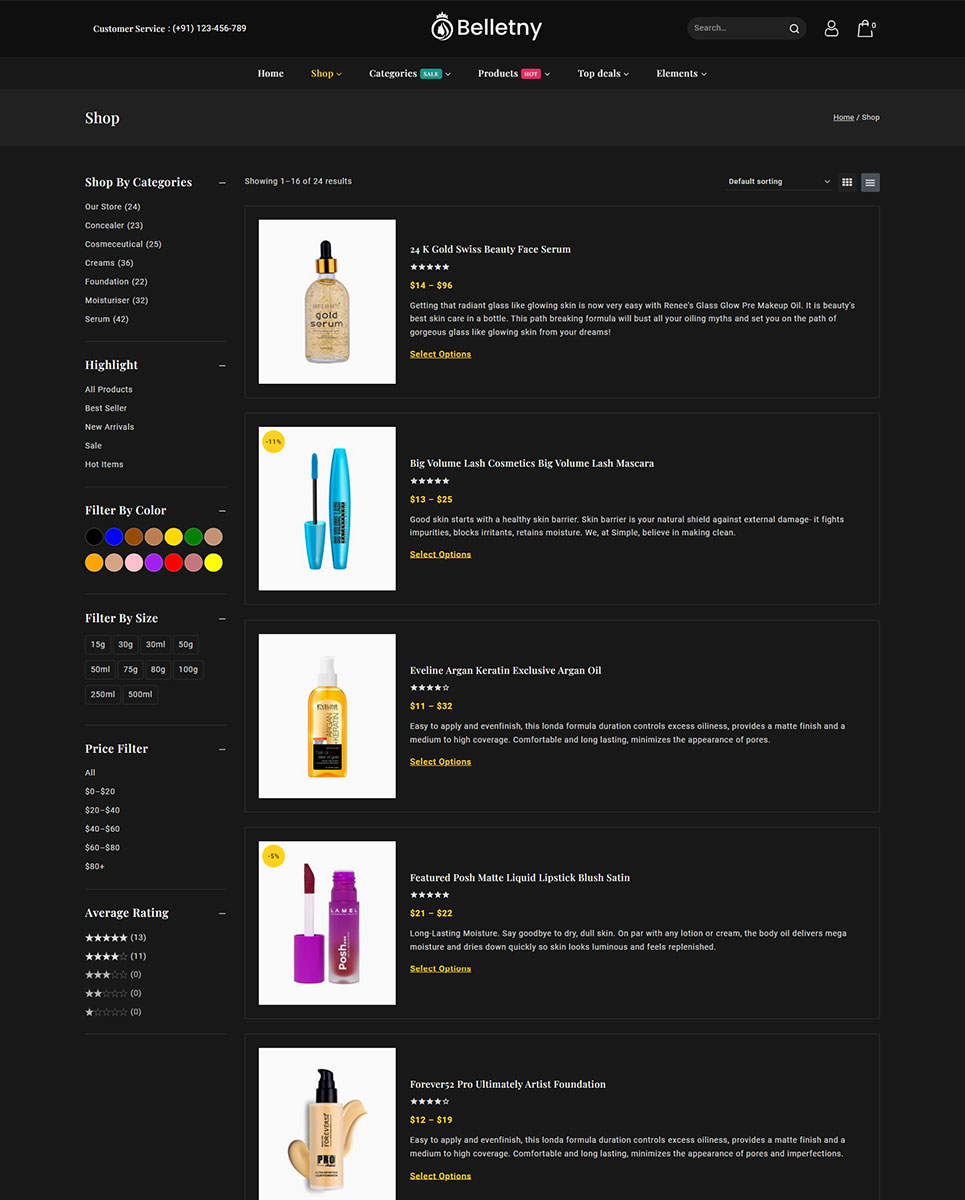Viewport: 965px width, 1200px height.
Task: Open the Top deals menu
Action: [x=602, y=73]
